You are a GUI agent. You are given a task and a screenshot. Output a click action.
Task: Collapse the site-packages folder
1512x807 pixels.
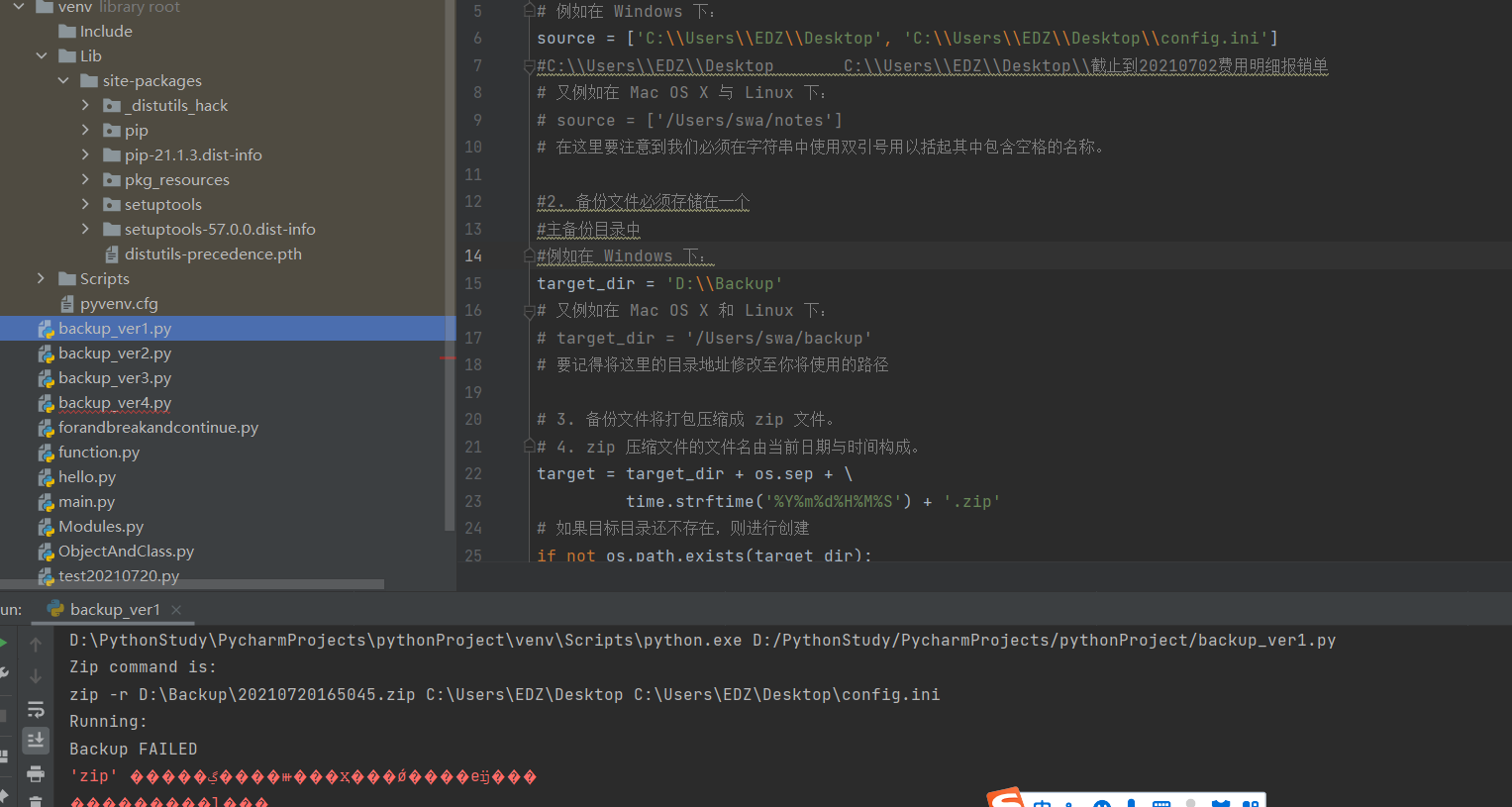pyautogui.click(x=63, y=80)
